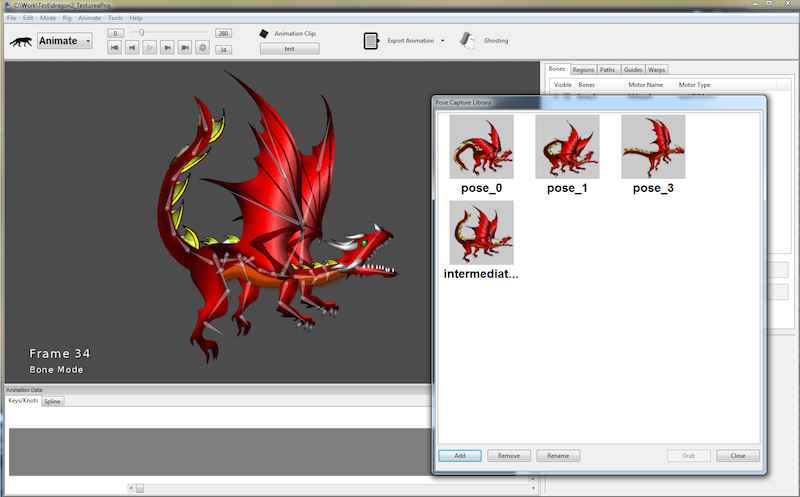Switch to the Regions tab
Screen dimensions: 800x497
coord(583,70)
